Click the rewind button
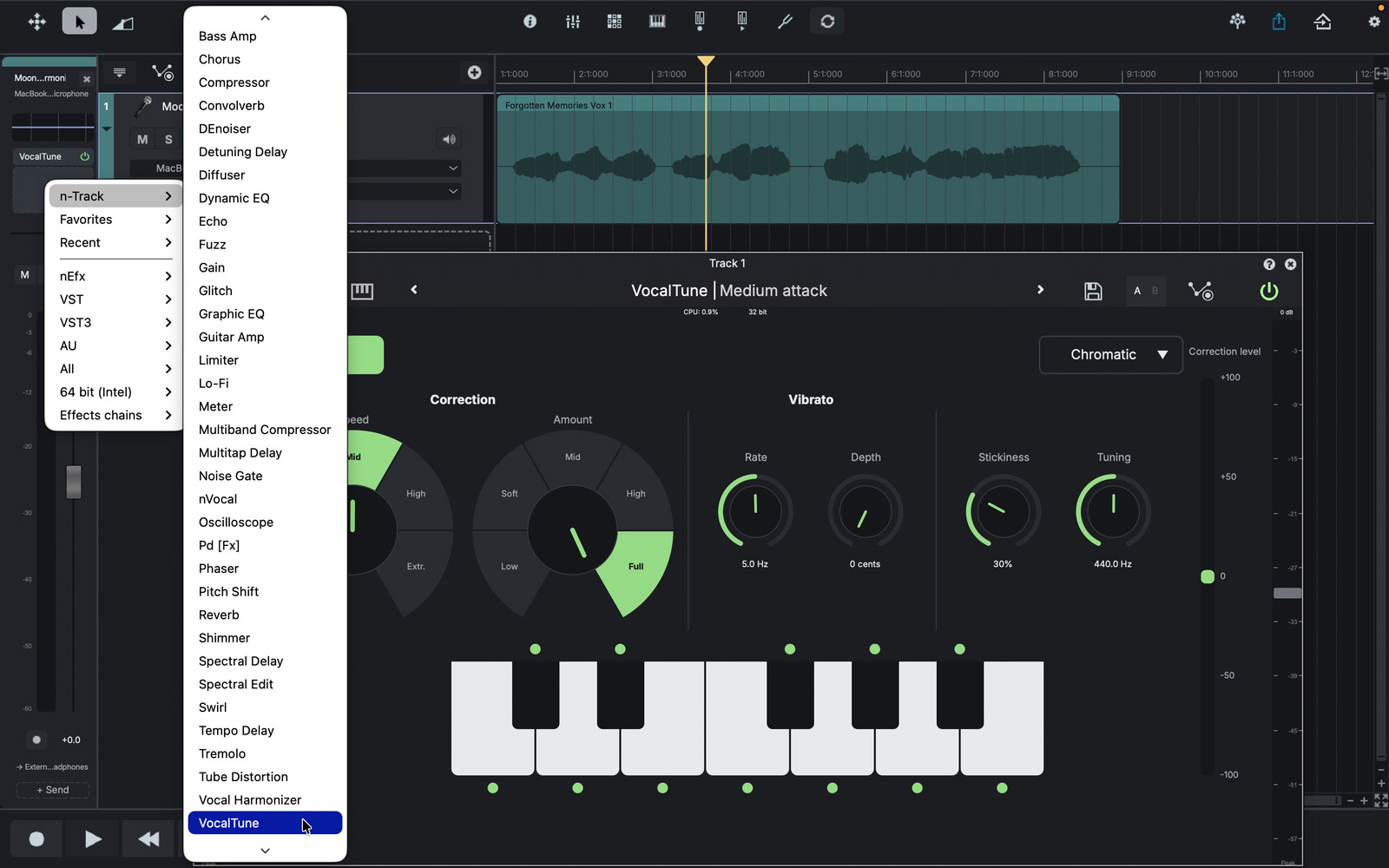This screenshot has height=868, width=1389. click(148, 838)
